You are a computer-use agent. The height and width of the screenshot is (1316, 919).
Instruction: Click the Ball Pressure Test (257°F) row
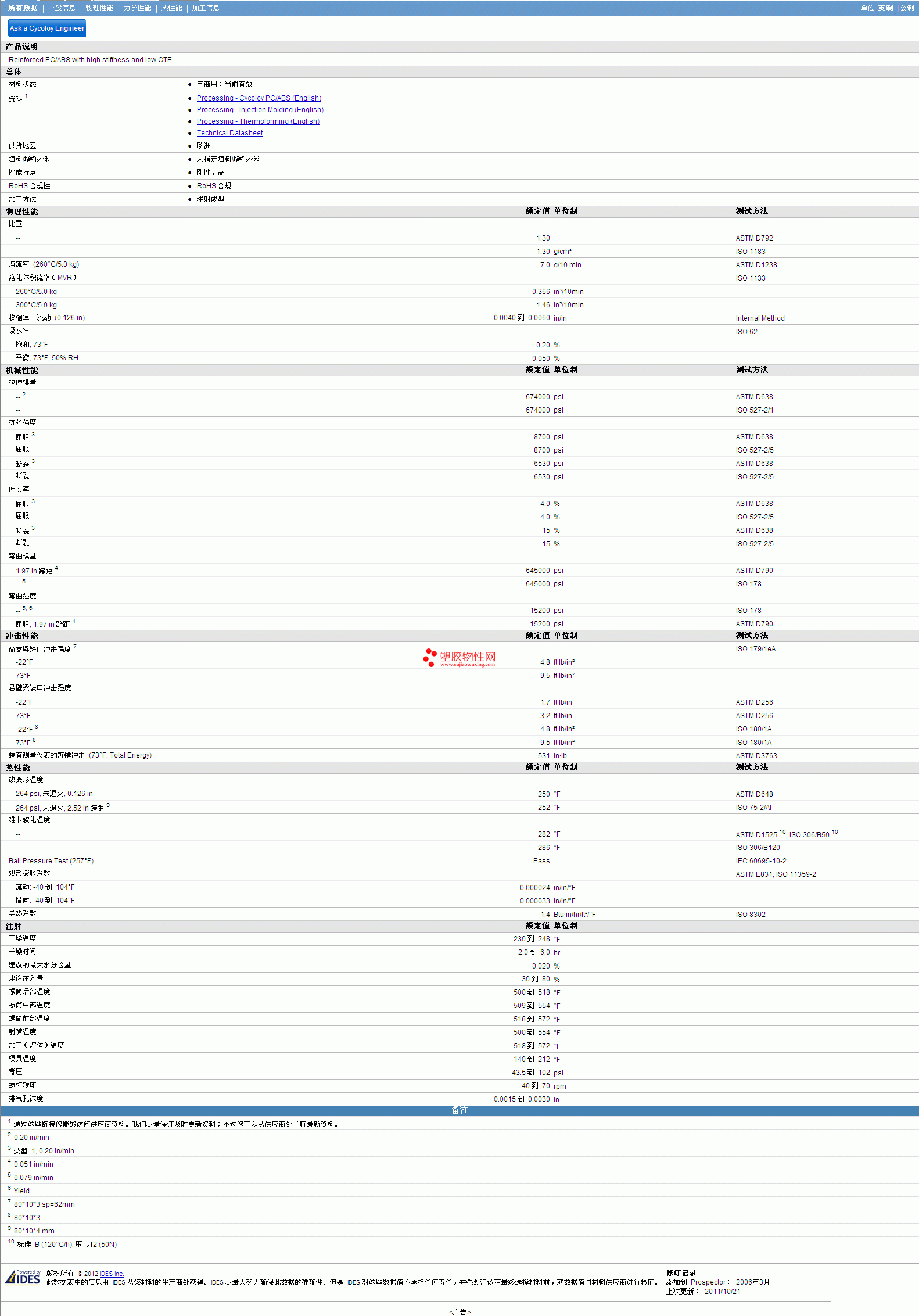click(459, 861)
